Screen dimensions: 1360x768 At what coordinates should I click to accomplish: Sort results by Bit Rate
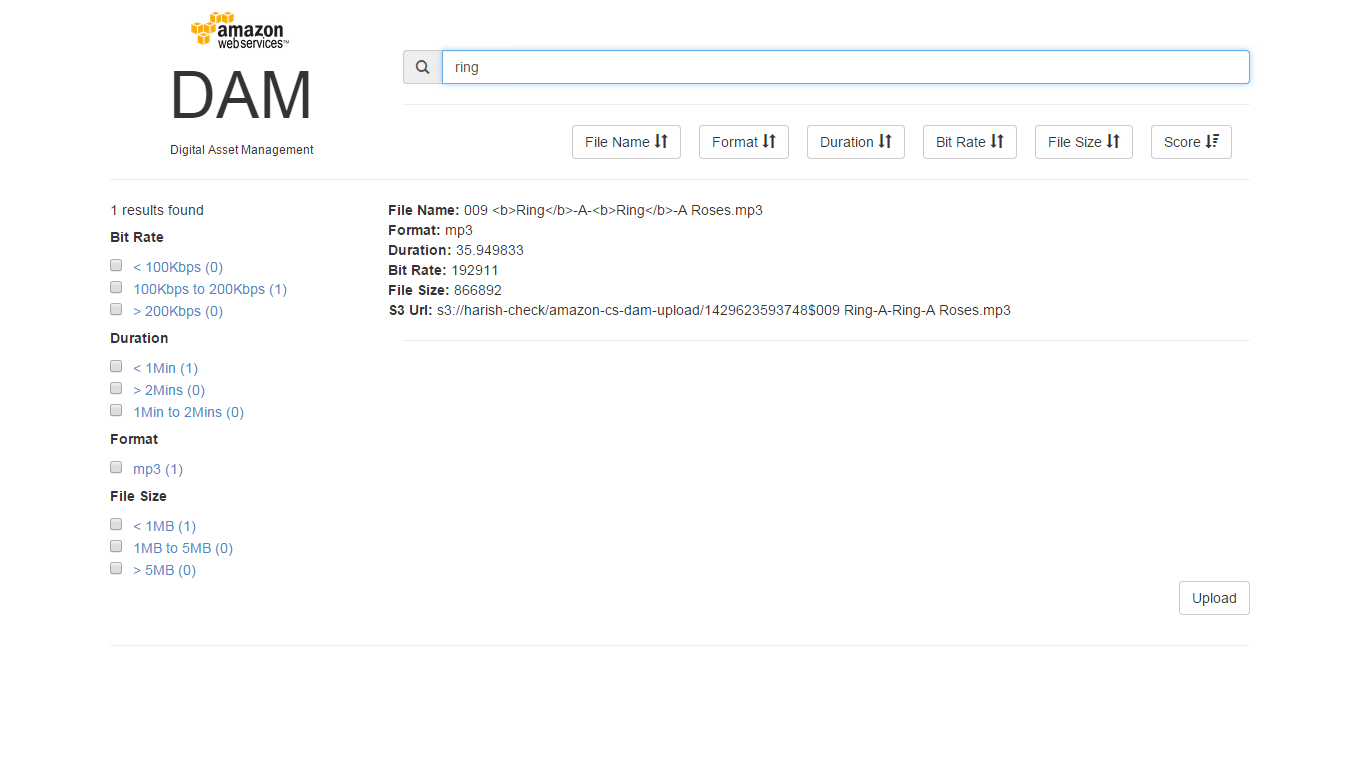point(970,142)
